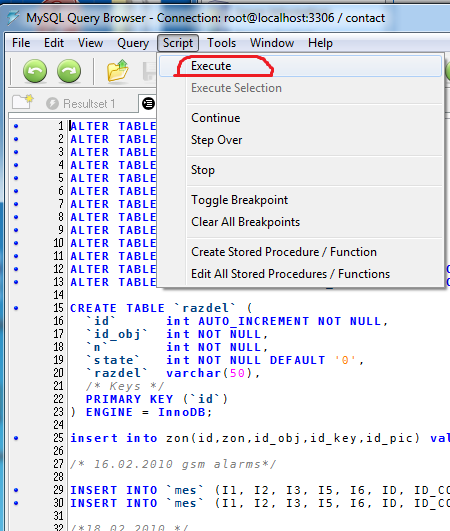Click the /* Keys */ comment
Viewport: 450px width, 531px height.
coord(125,386)
